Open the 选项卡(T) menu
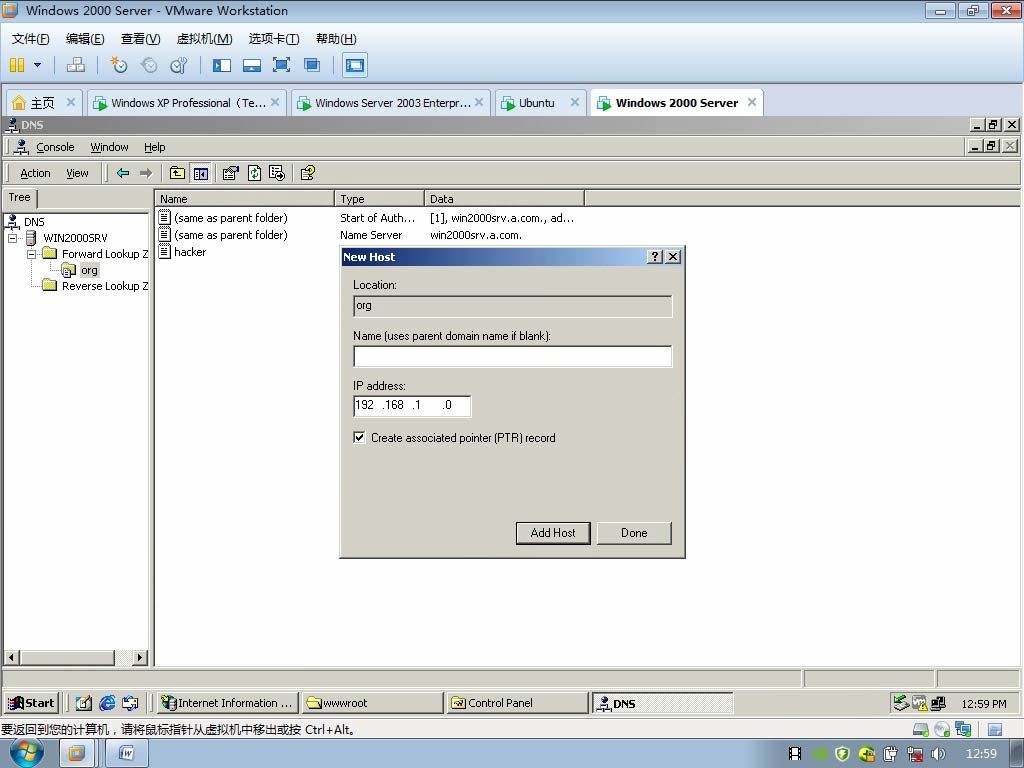The image size is (1024, 768). pos(274,39)
